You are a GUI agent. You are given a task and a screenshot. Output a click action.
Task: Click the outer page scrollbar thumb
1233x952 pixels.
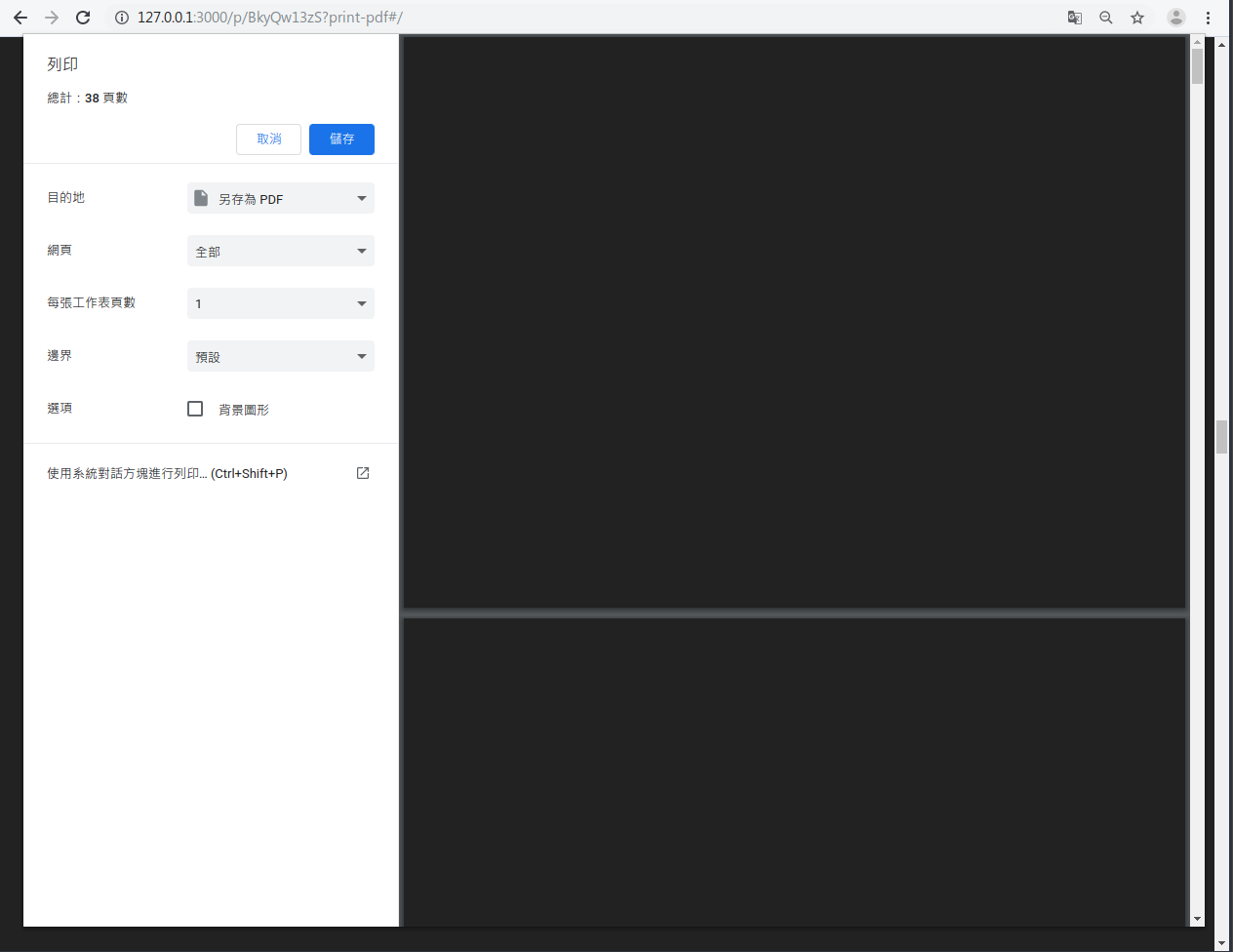click(1221, 437)
